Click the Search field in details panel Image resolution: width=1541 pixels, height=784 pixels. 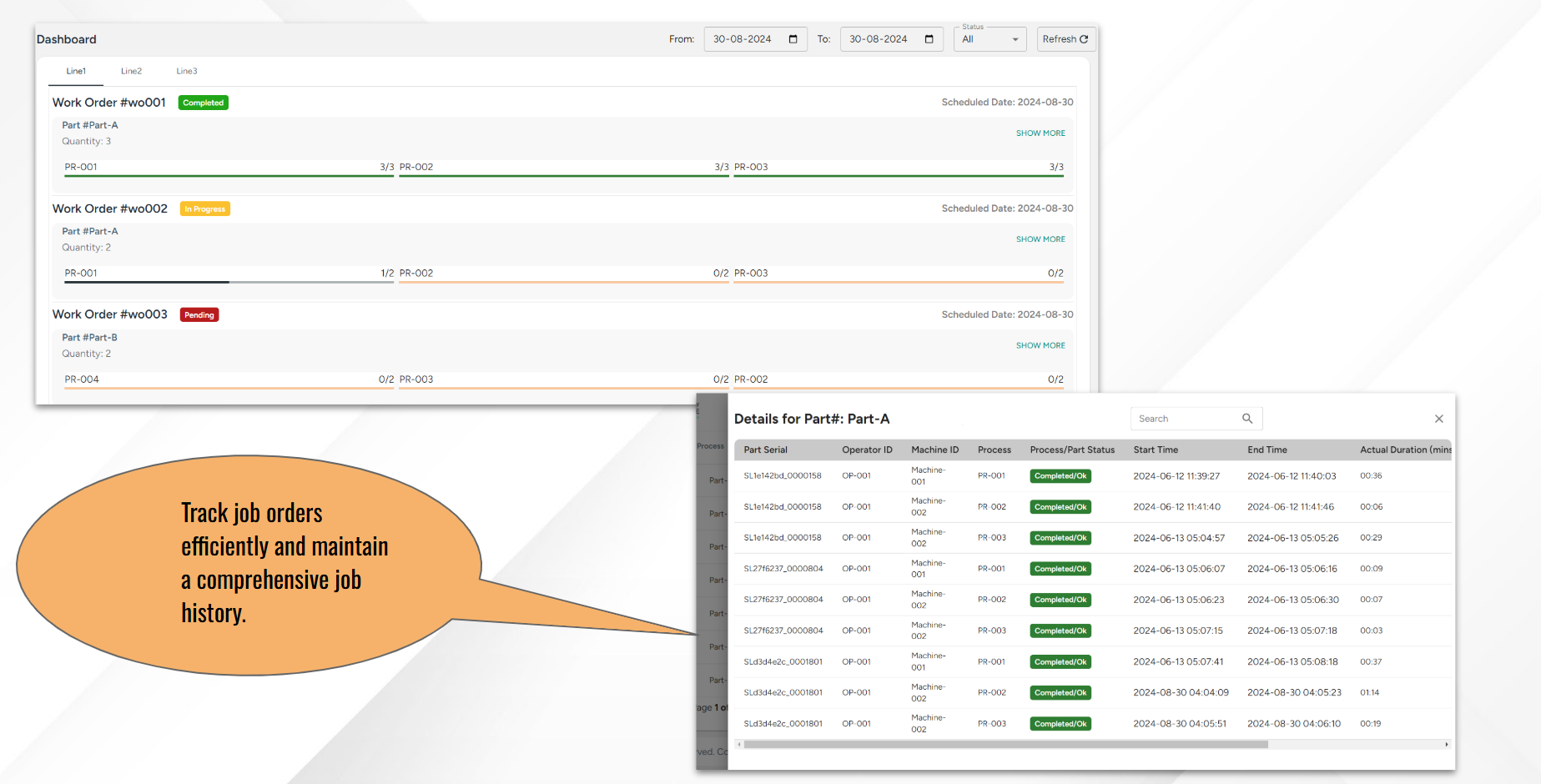coord(1188,419)
